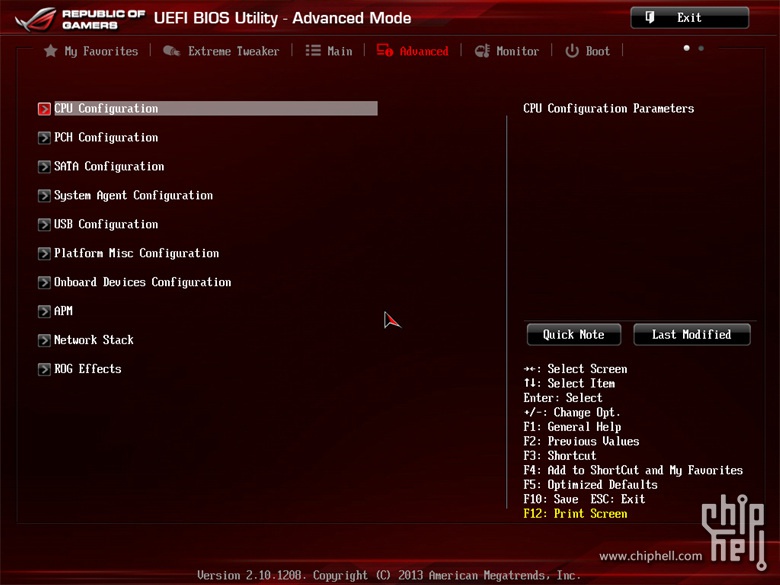Expand Platform Misc Configuration arrow
The height and width of the screenshot is (585, 780).
tap(44, 254)
